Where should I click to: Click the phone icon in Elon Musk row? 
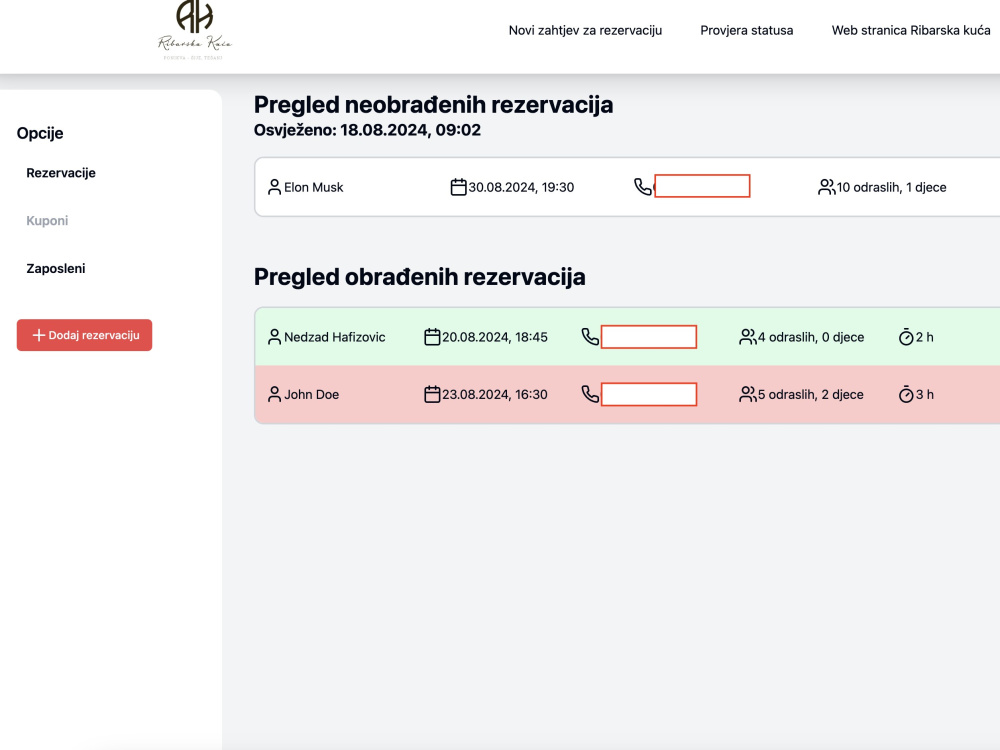pyautogui.click(x=643, y=187)
